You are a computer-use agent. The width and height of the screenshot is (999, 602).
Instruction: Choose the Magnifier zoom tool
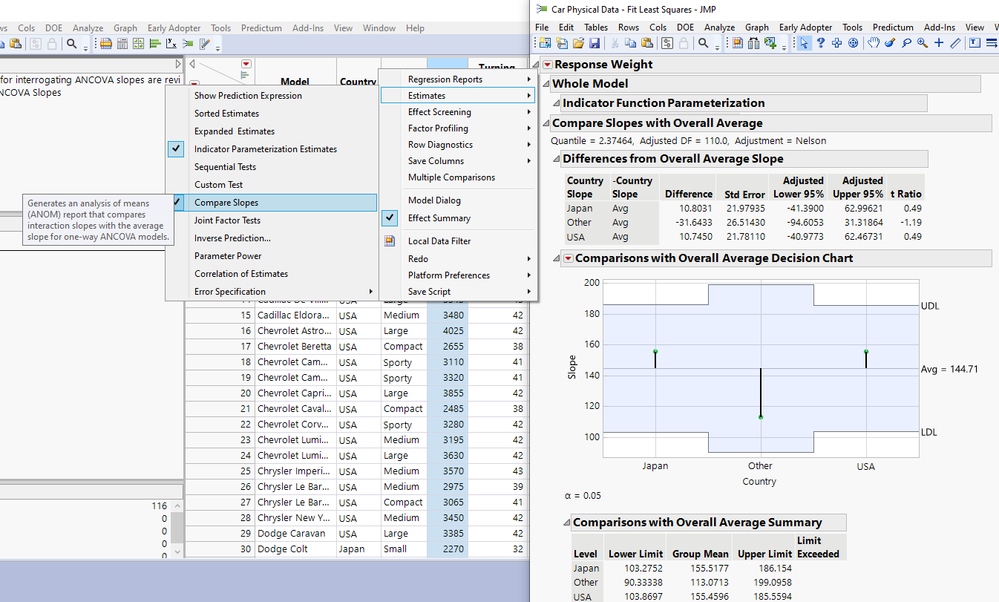pyautogui.click(x=922, y=43)
